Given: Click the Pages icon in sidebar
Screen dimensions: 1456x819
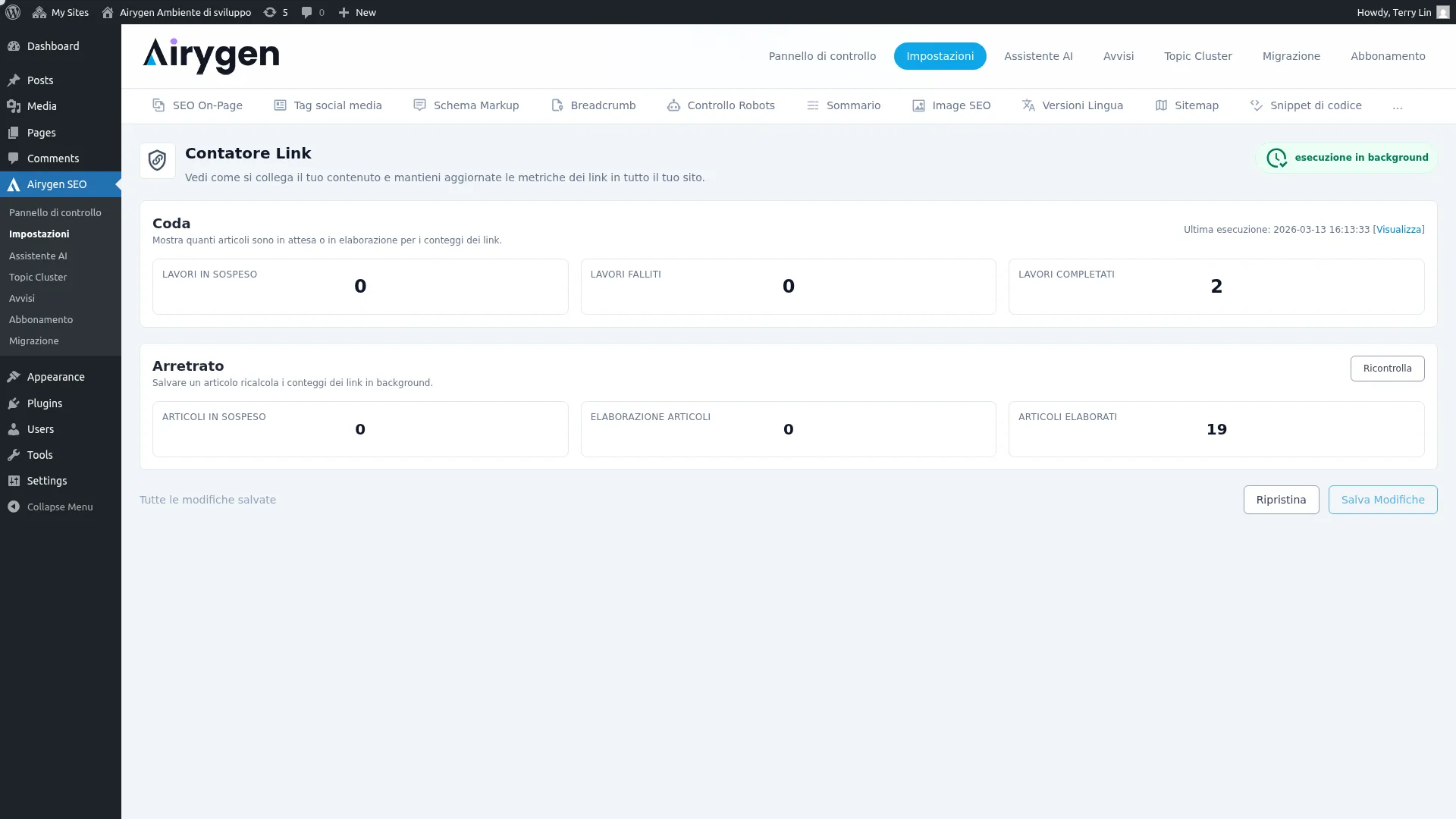Looking at the screenshot, I should [14, 133].
